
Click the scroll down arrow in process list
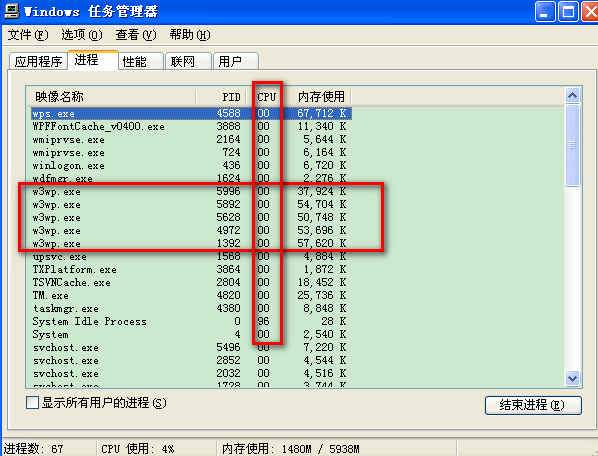572,378
